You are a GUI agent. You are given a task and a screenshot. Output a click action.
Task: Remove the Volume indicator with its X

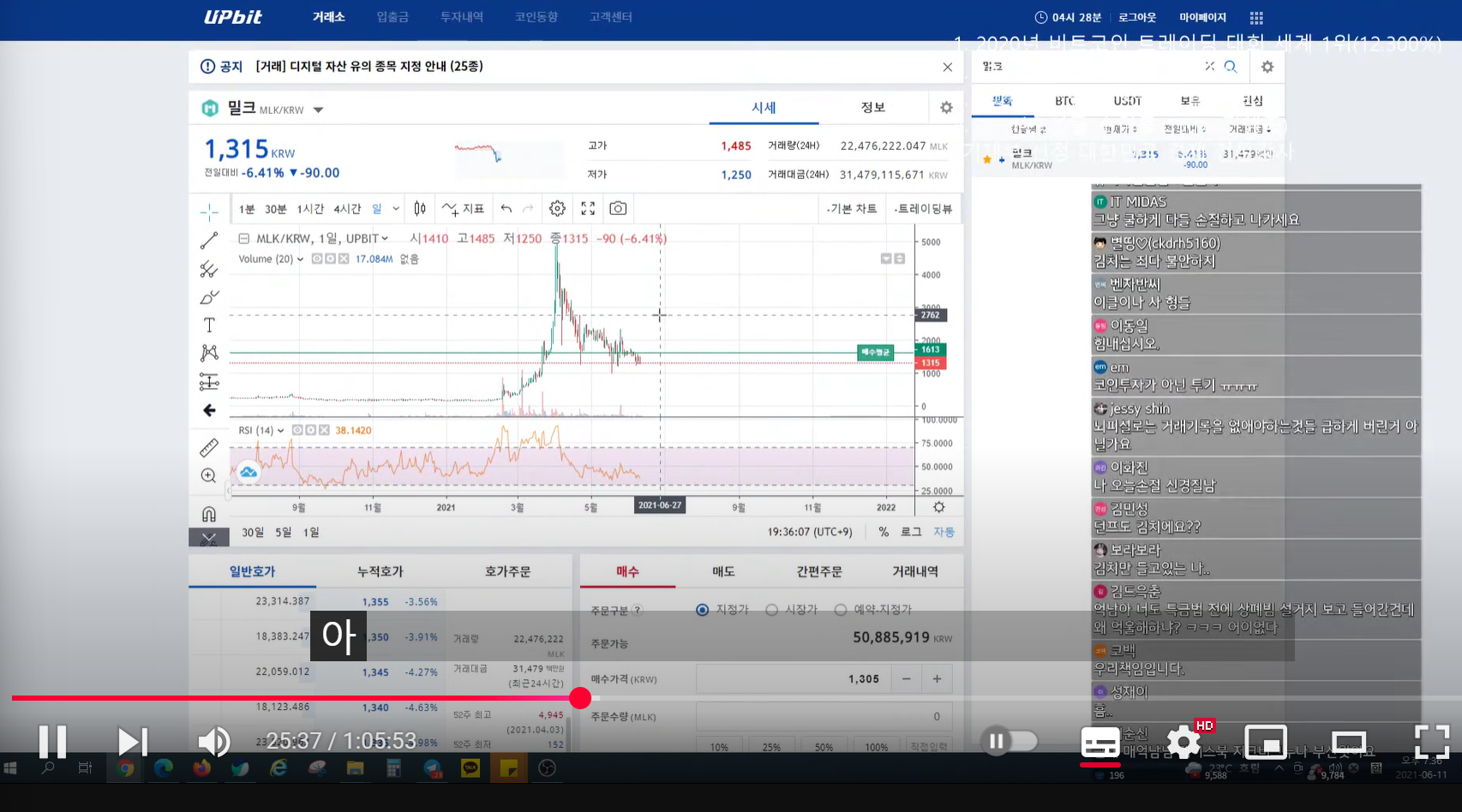(x=344, y=259)
